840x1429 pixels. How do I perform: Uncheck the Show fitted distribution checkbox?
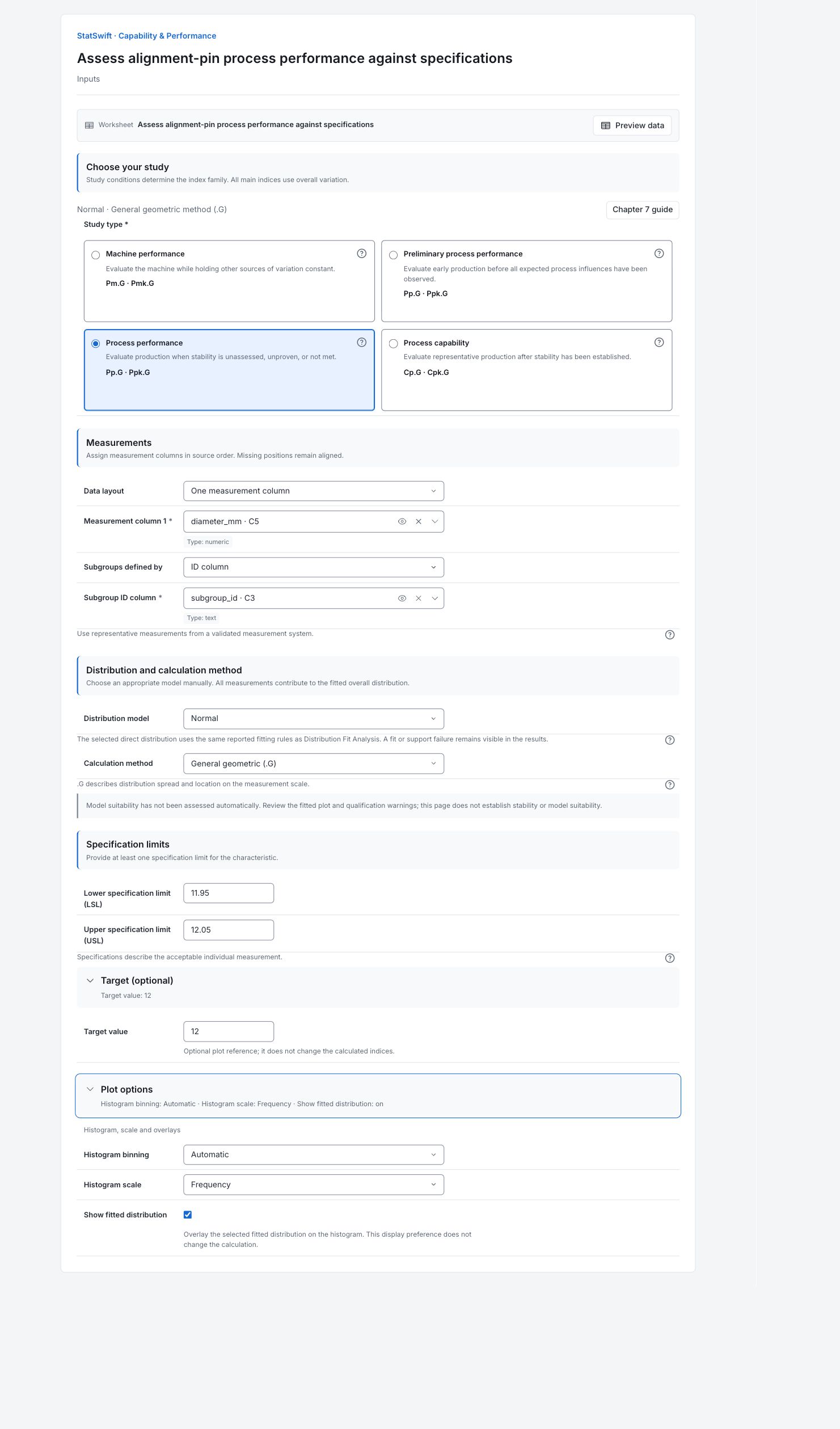[188, 1215]
